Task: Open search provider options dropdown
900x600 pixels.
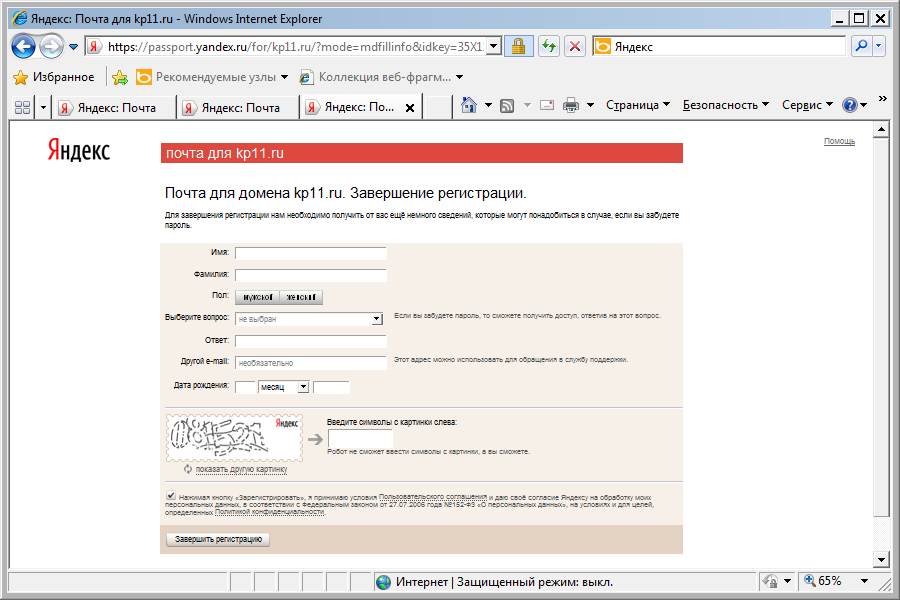Action: (879, 46)
